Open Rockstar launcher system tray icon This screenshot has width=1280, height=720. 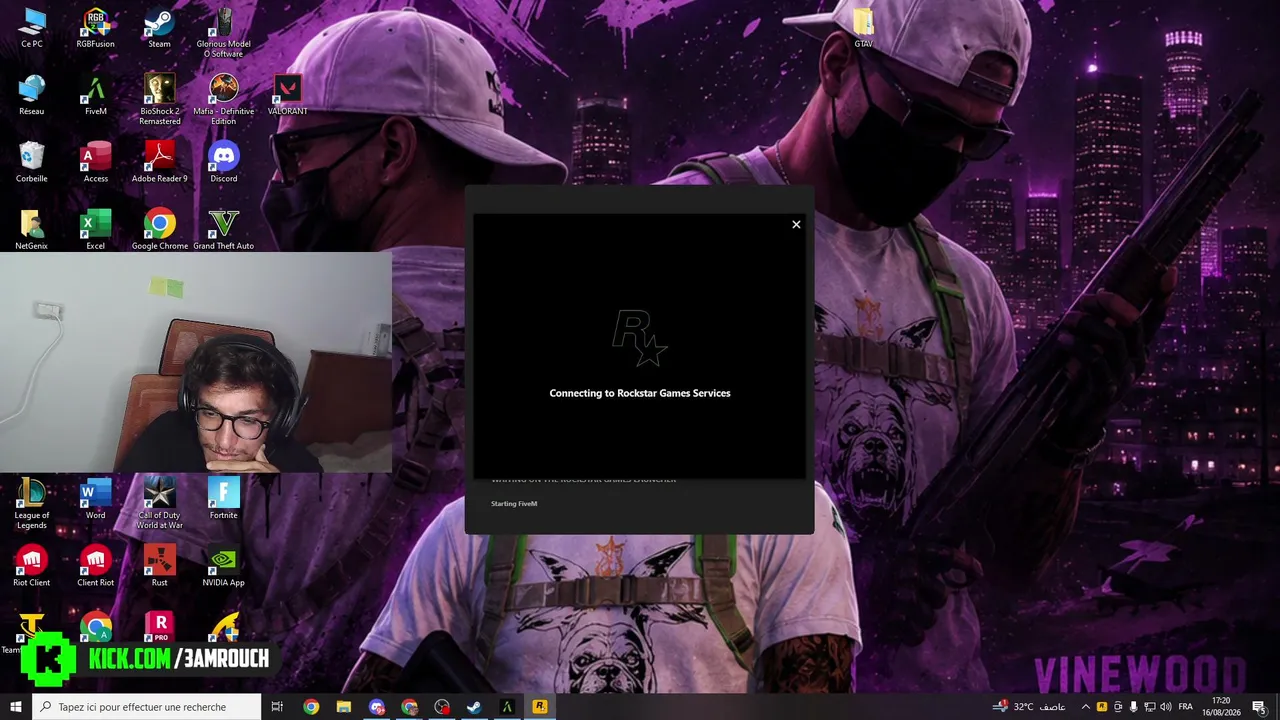tap(1102, 707)
